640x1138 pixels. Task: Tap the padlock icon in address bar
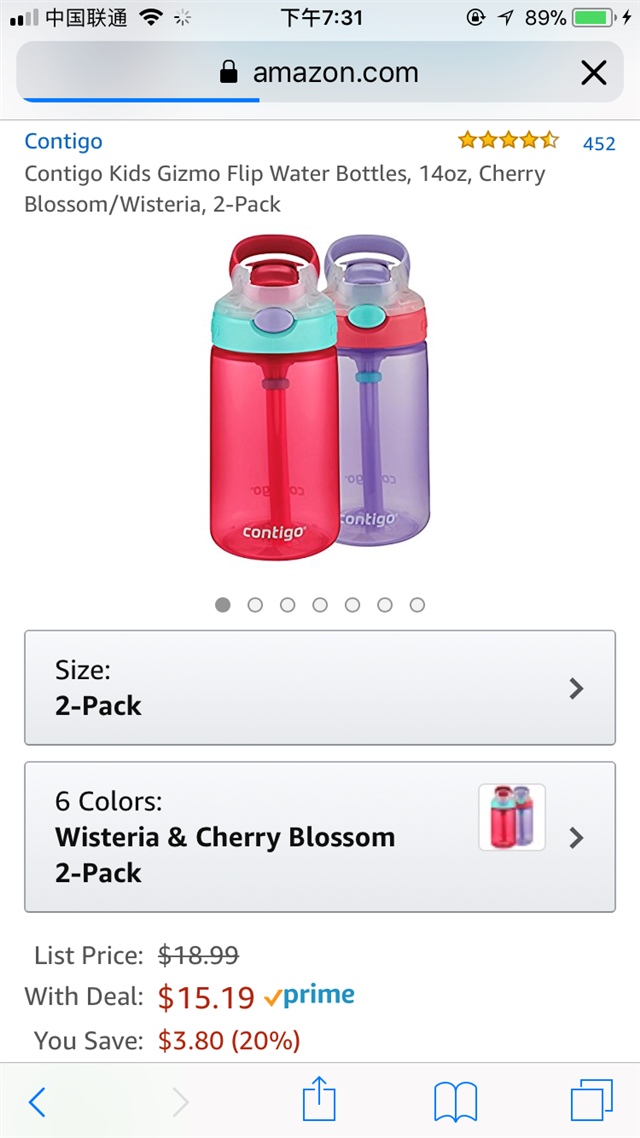click(229, 73)
